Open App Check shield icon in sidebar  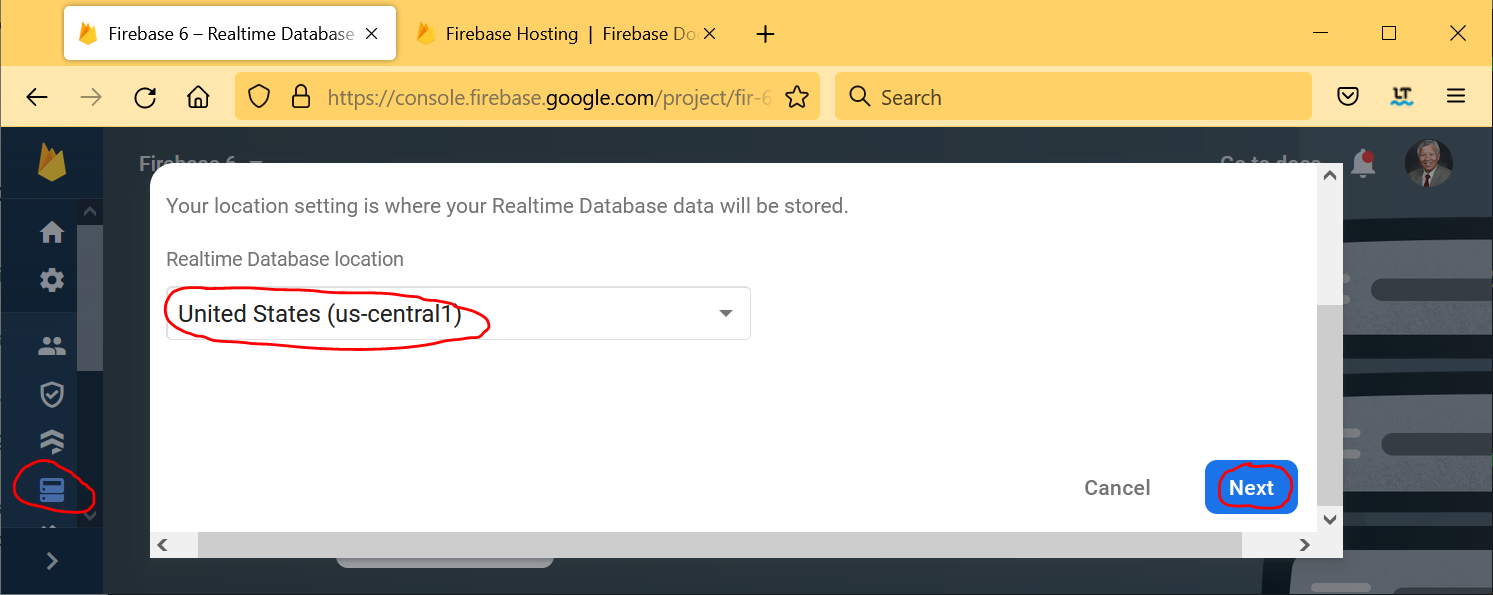(52, 395)
